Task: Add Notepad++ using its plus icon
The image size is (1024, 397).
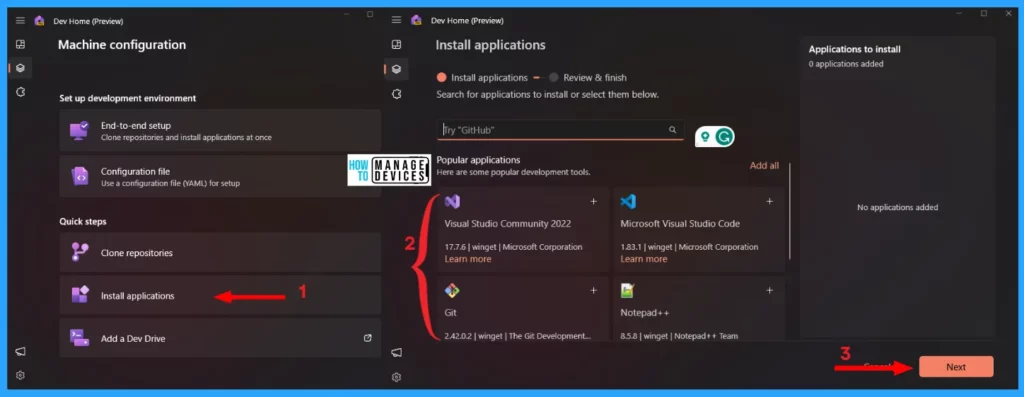Action: point(769,291)
